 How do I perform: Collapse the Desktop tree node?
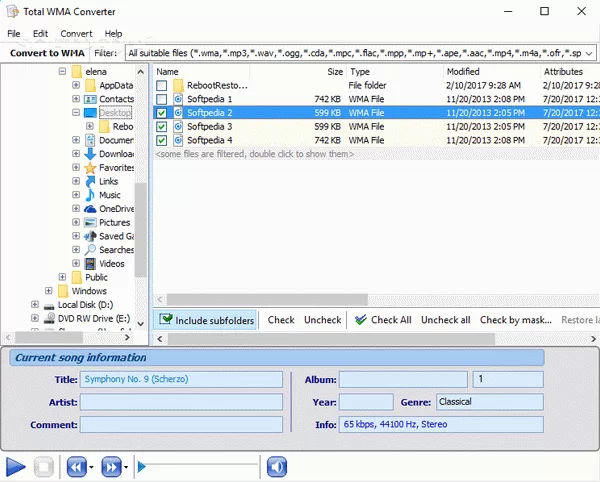76,113
